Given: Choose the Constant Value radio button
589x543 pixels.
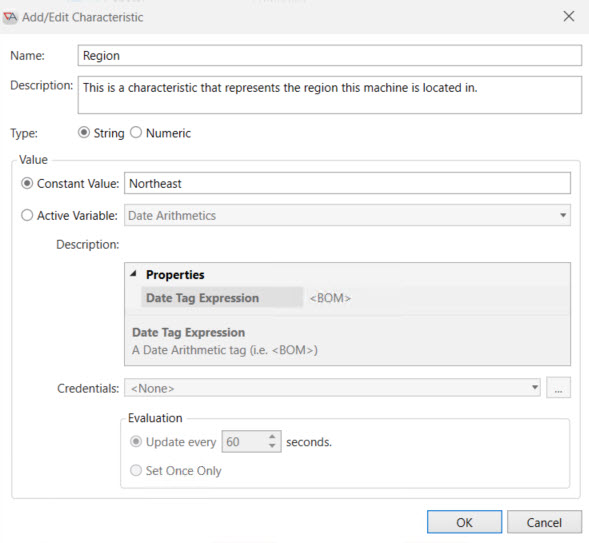Looking at the screenshot, I should pyautogui.click(x=27, y=183).
